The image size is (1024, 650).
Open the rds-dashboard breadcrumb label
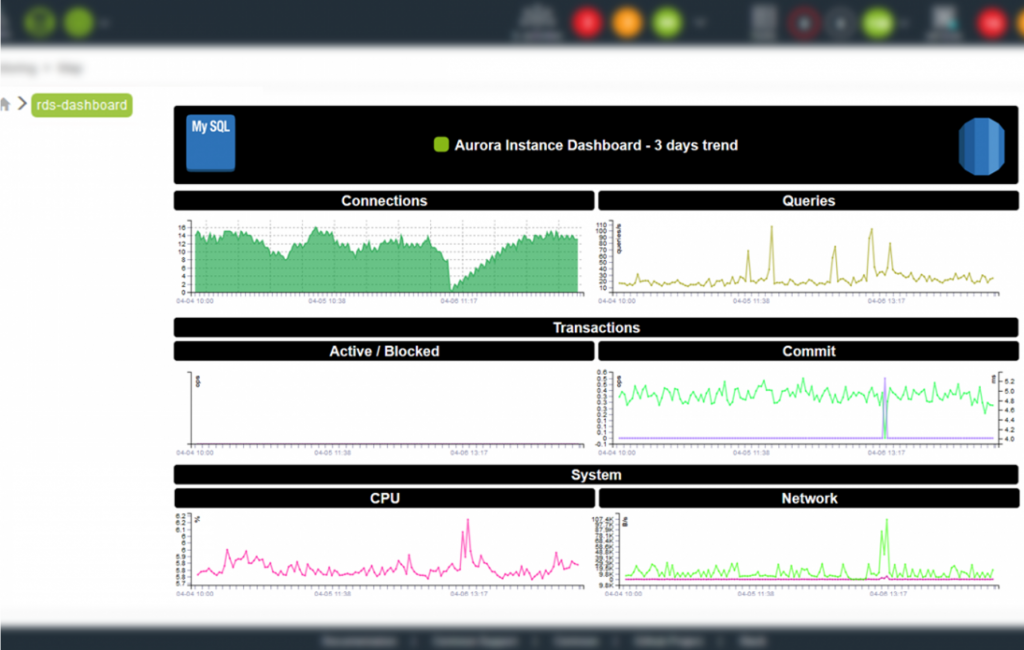(82, 105)
